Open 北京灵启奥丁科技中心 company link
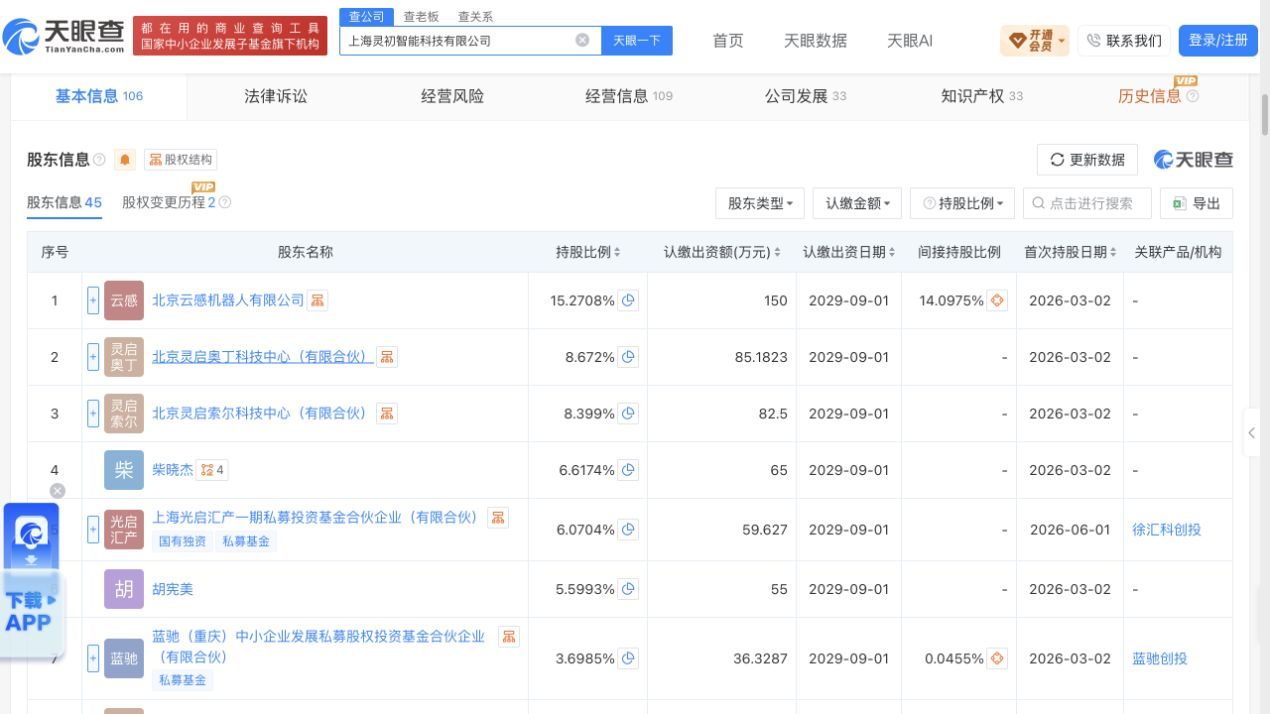Screen dimensions: 1270x714 tap(263, 357)
